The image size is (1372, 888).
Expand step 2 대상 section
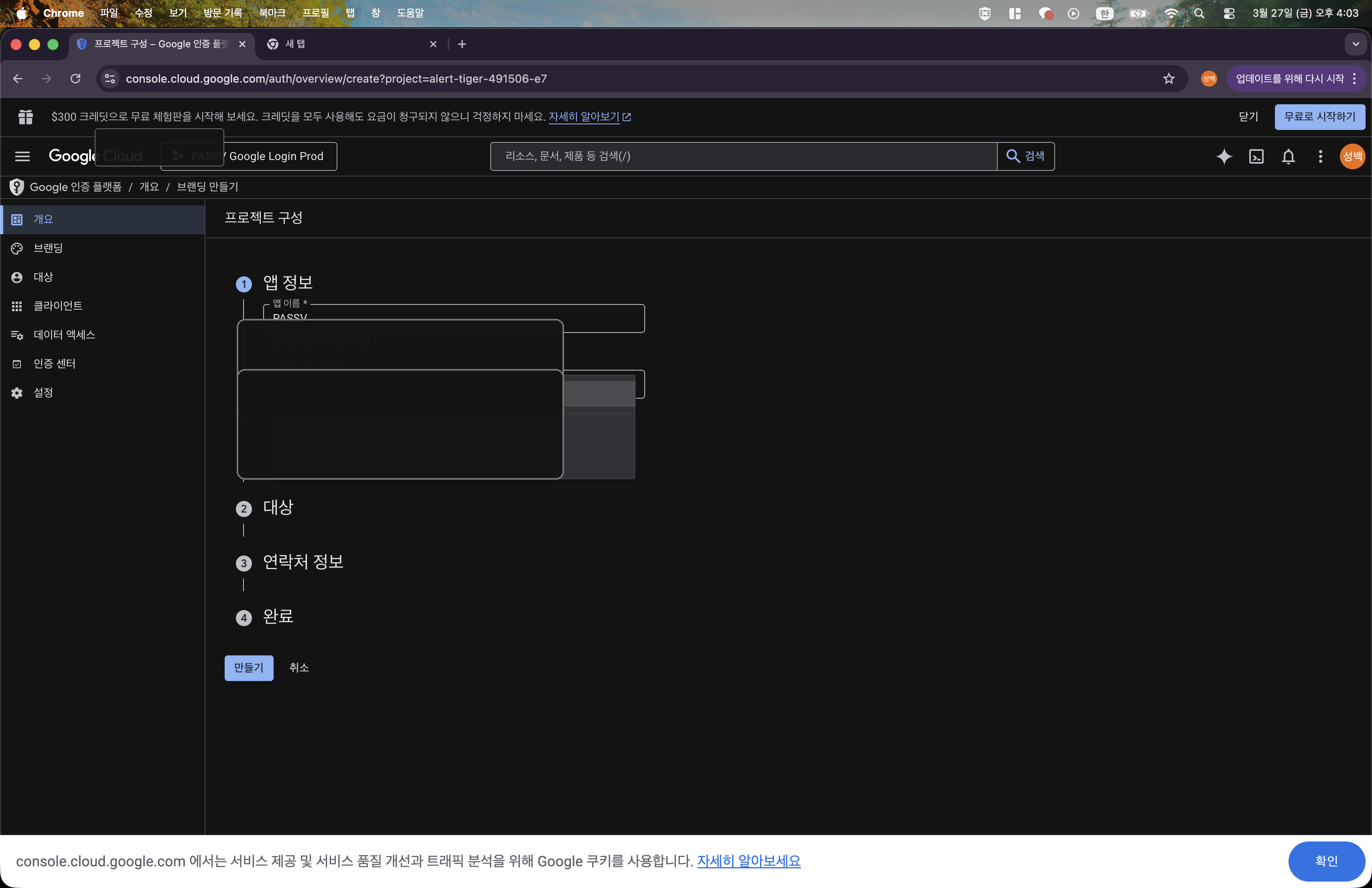(x=278, y=507)
